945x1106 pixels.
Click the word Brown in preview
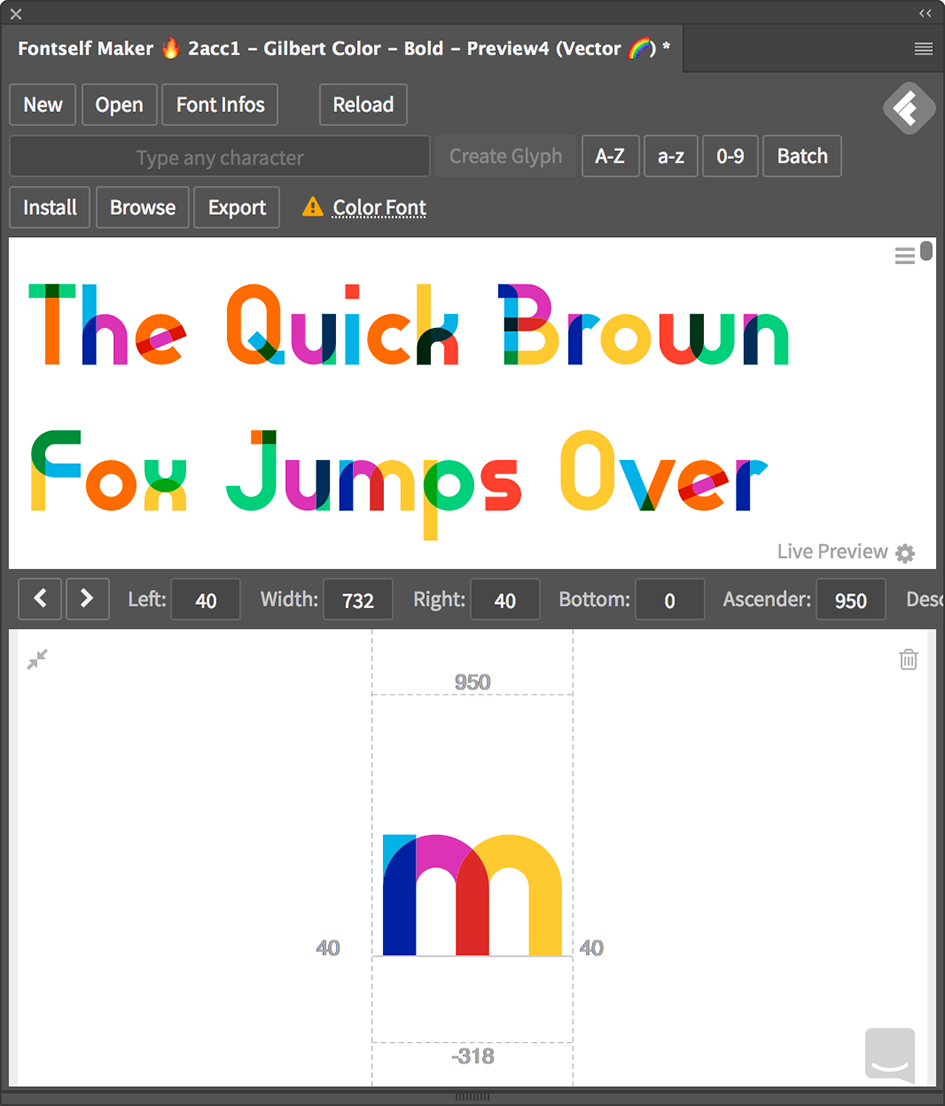tap(643, 324)
